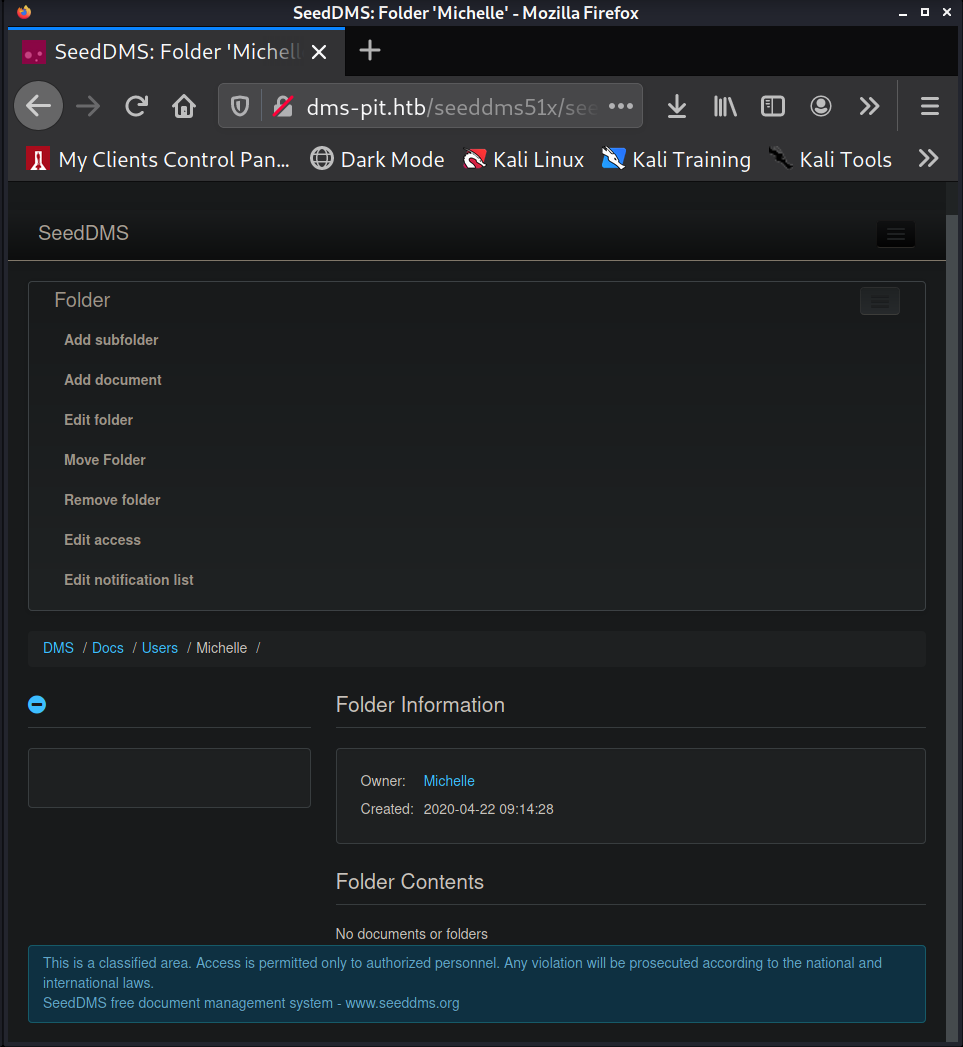Open page actions three-dot menu
This screenshot has height=1047, width=963.
click(621, 106)
